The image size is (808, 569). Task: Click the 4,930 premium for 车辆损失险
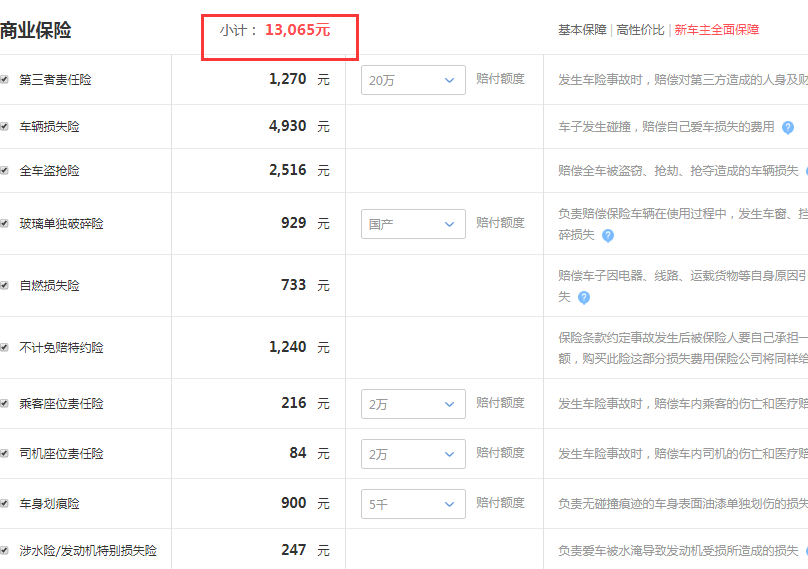(x=288, y=126)
